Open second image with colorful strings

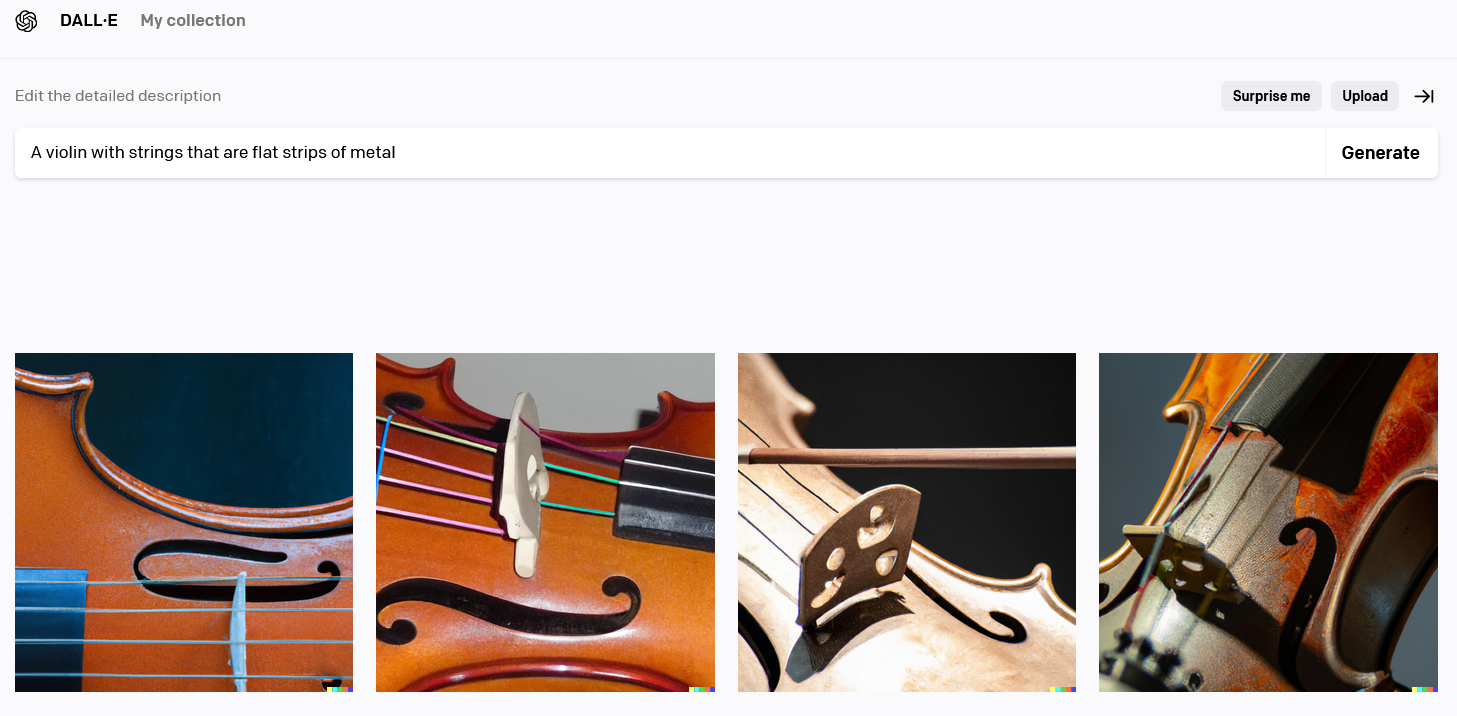pyautogui.click(x=545, y=522)
